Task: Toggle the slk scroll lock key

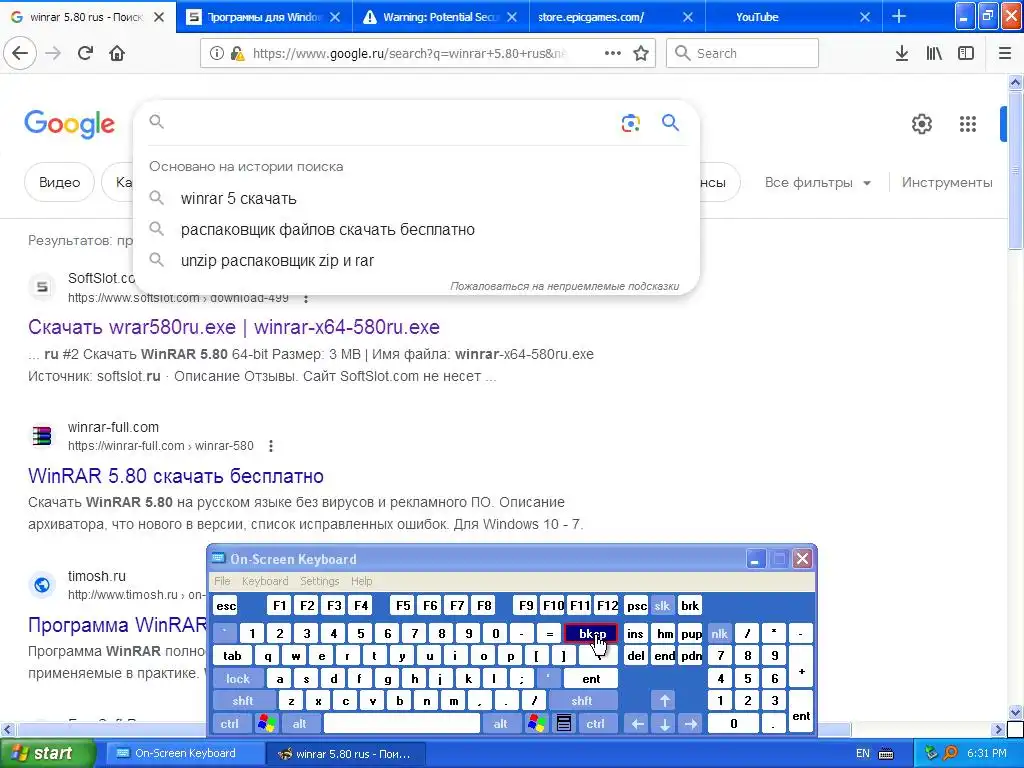Action: click(662, 605)
